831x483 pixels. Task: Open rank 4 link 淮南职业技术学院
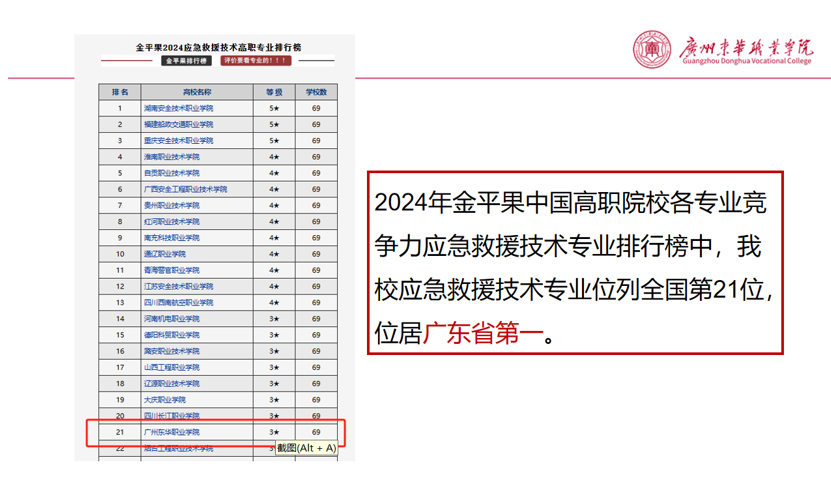tap(172, 157)
